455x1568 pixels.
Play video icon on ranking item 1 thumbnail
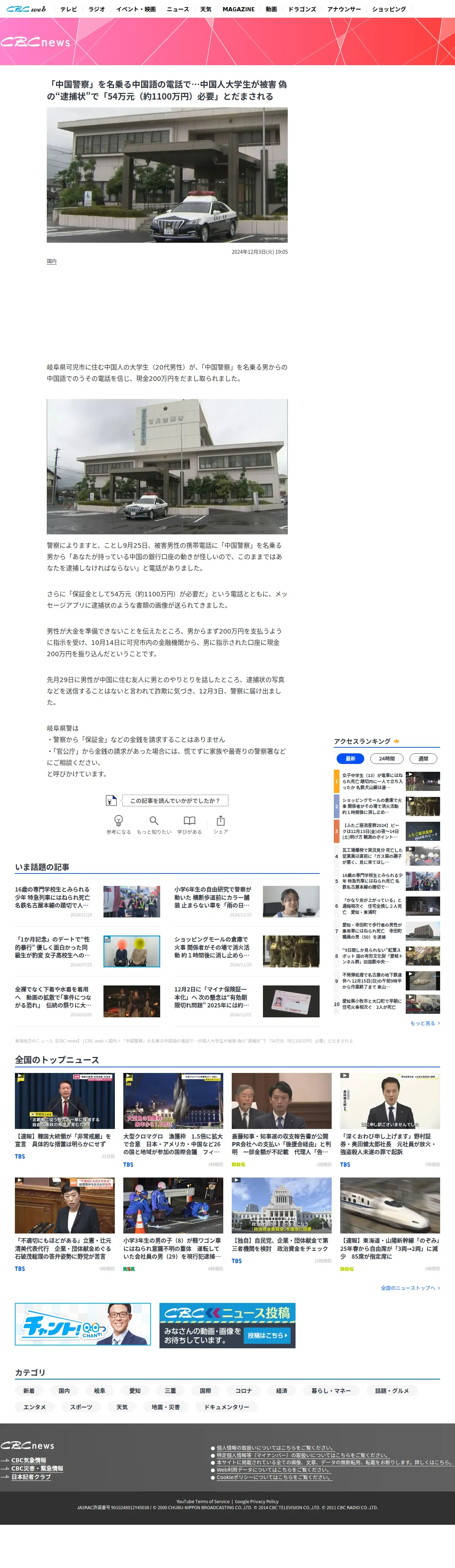click(410, 774)
